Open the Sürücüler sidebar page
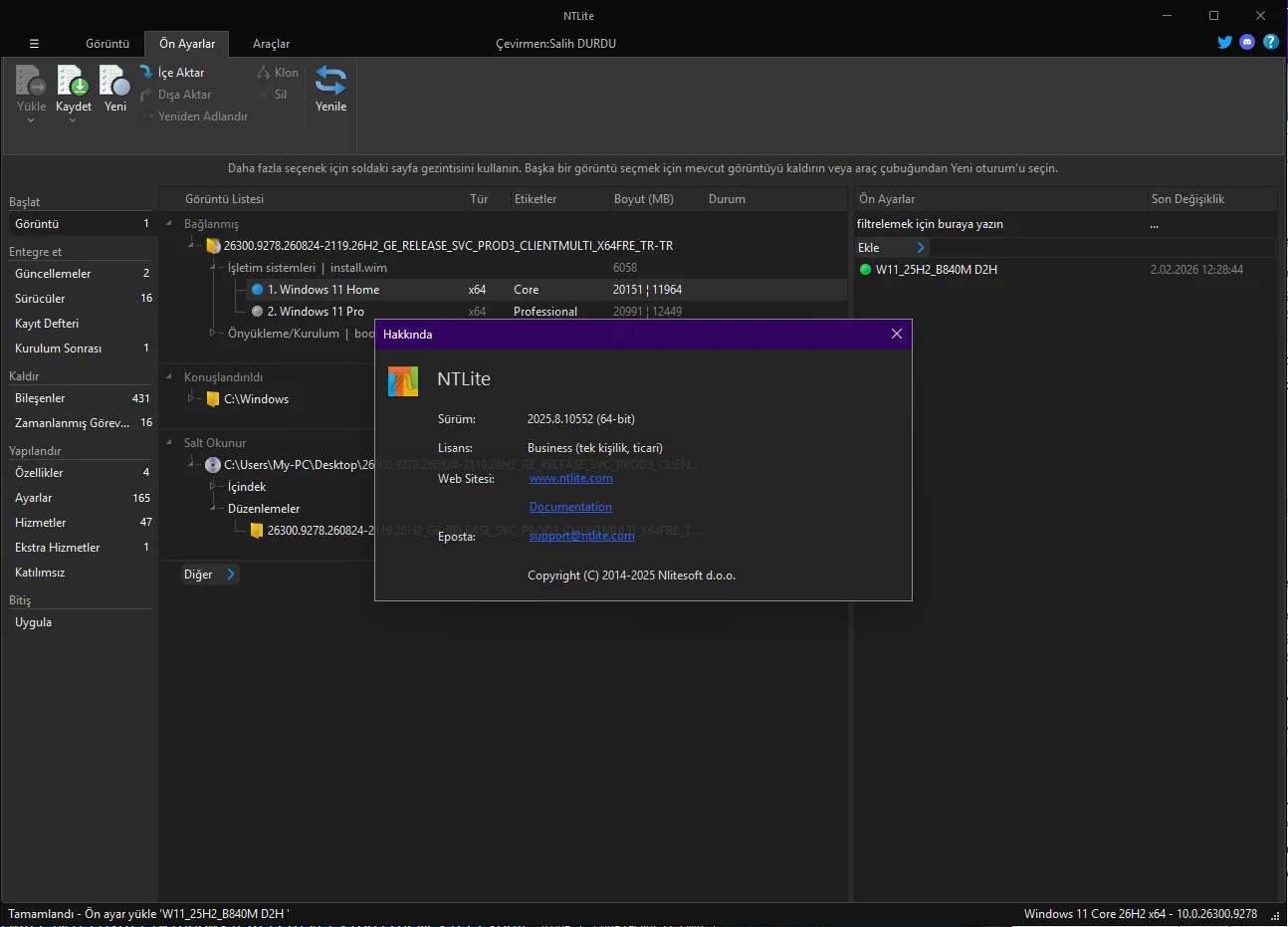The width and height of the screenshot is (1288, 927). pyautogui.click(x=81, y=299)
